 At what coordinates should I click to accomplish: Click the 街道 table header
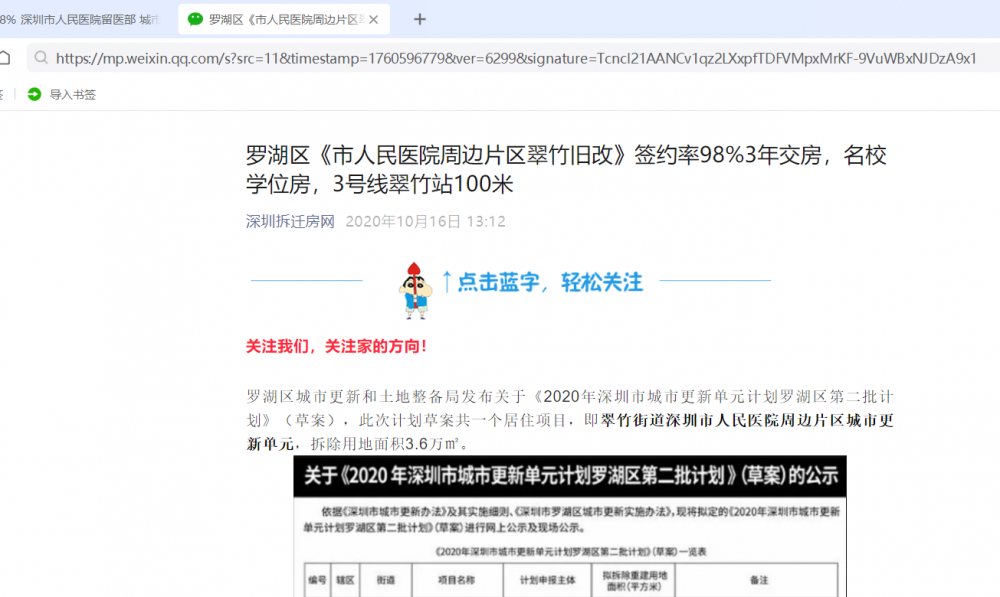386,580
